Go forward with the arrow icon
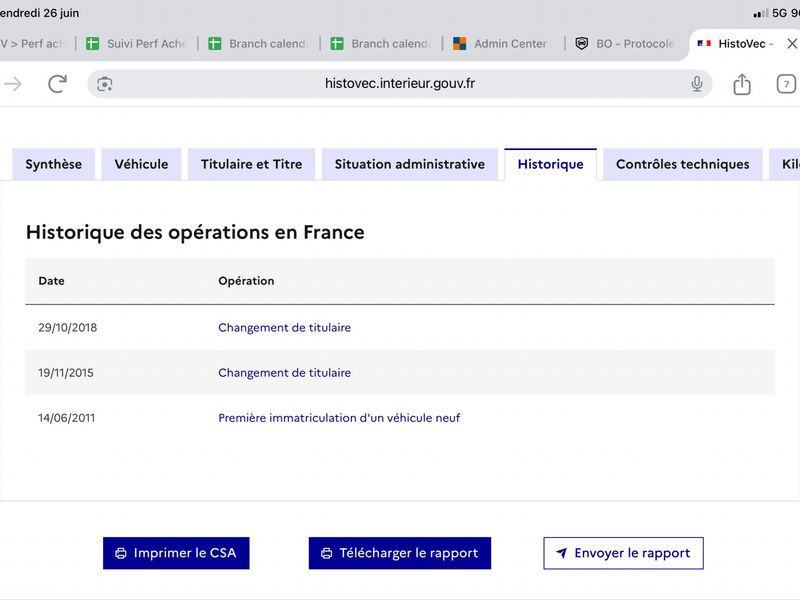This screenshot has height=600, width=800. pos(13,84)
